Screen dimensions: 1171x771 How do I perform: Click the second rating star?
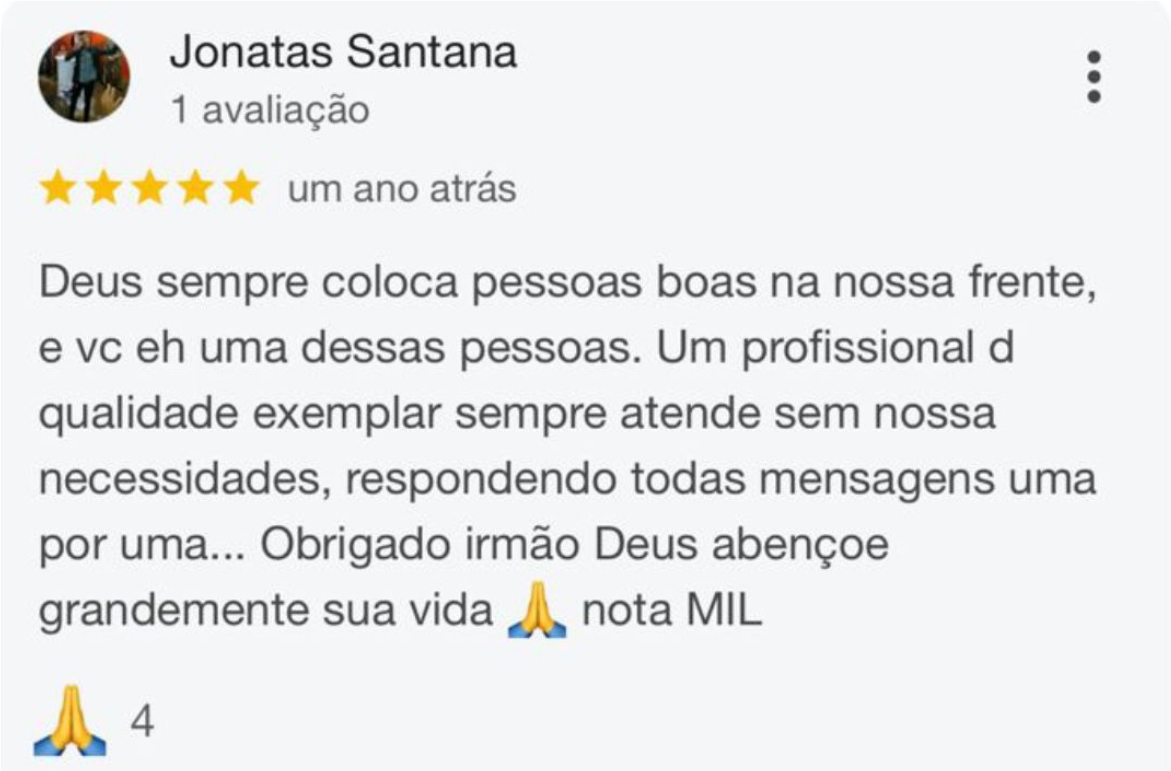pyautogui.click(x=103, y=188)
